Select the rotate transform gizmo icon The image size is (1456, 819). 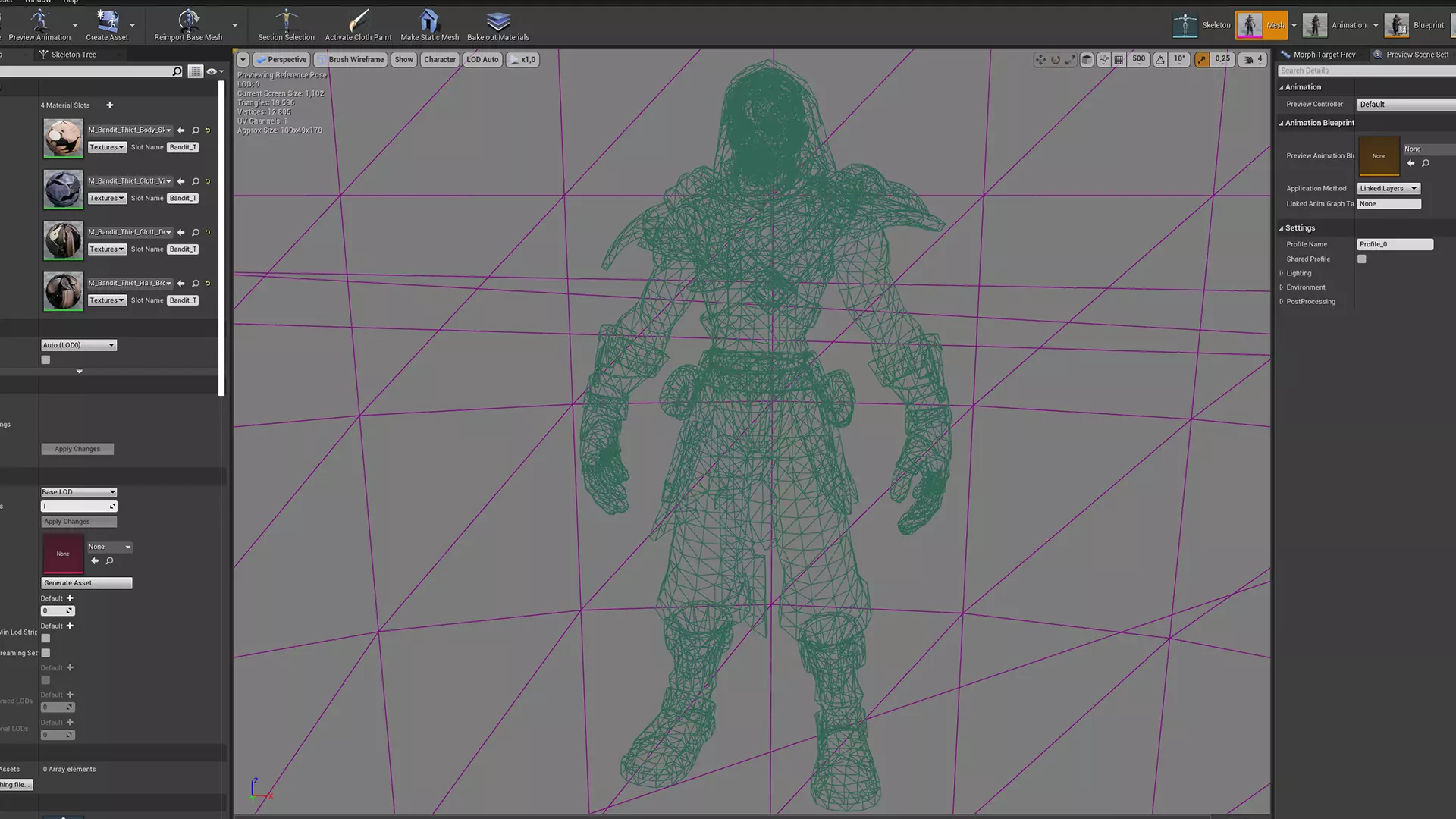[1055, 59]
